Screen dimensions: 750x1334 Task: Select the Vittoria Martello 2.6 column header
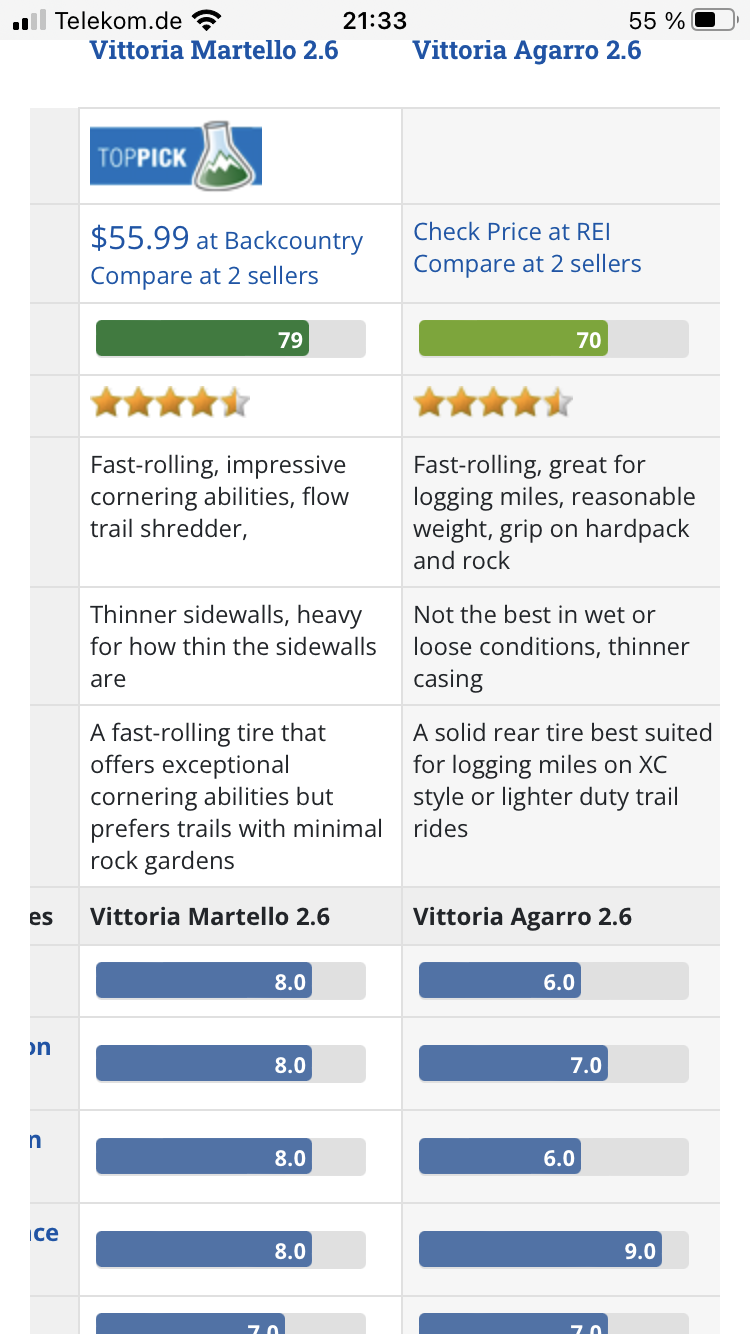pos(210,917)
